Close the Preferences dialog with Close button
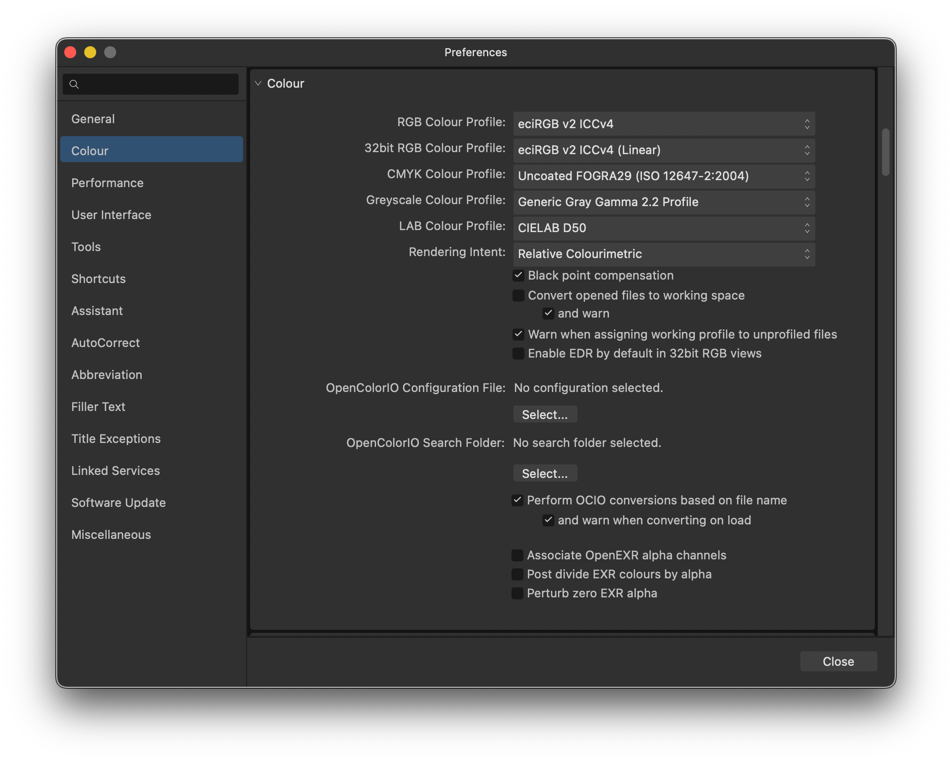952x762 pixels. click(837, 662)
